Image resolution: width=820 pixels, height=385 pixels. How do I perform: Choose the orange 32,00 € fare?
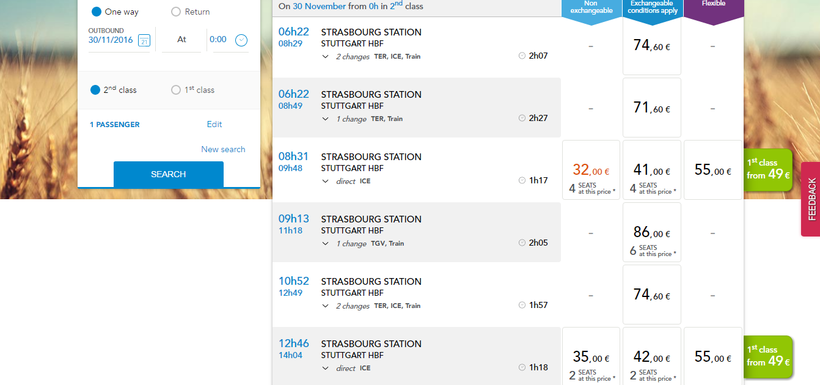click(x=591, y=170)
